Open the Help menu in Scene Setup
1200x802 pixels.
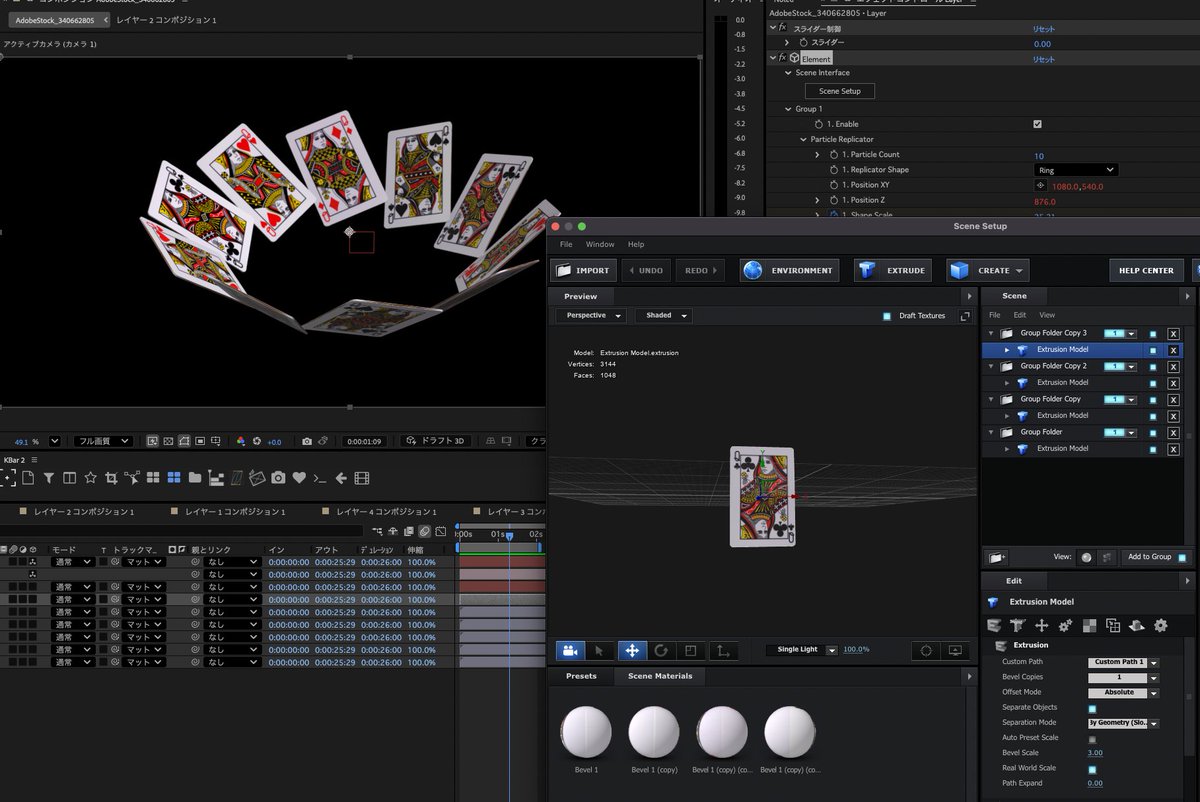pos(636,245)
